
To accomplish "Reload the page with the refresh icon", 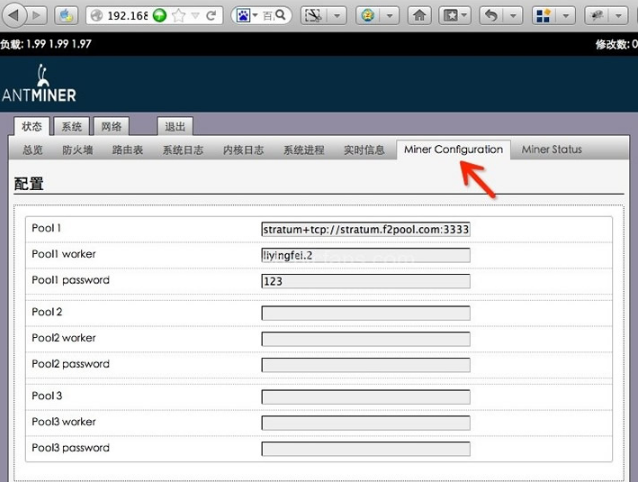I will (x=211, y=16).
